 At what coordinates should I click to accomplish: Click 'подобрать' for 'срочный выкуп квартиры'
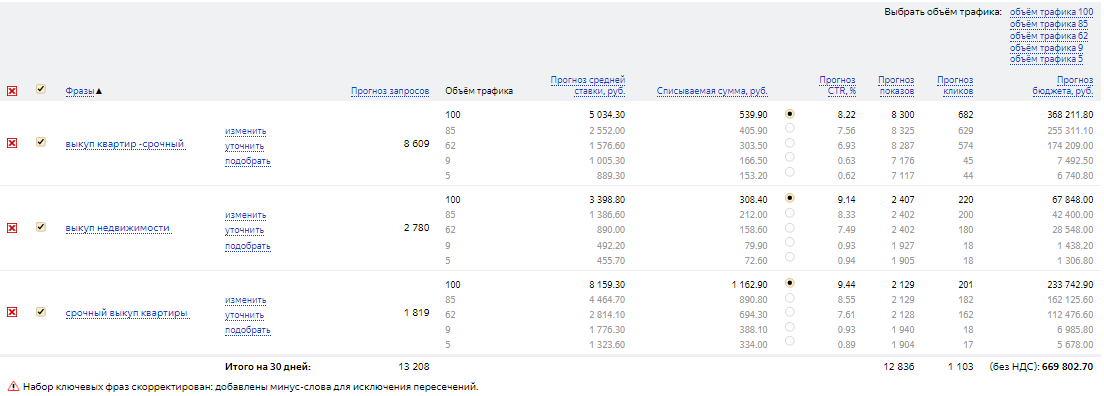248,330
